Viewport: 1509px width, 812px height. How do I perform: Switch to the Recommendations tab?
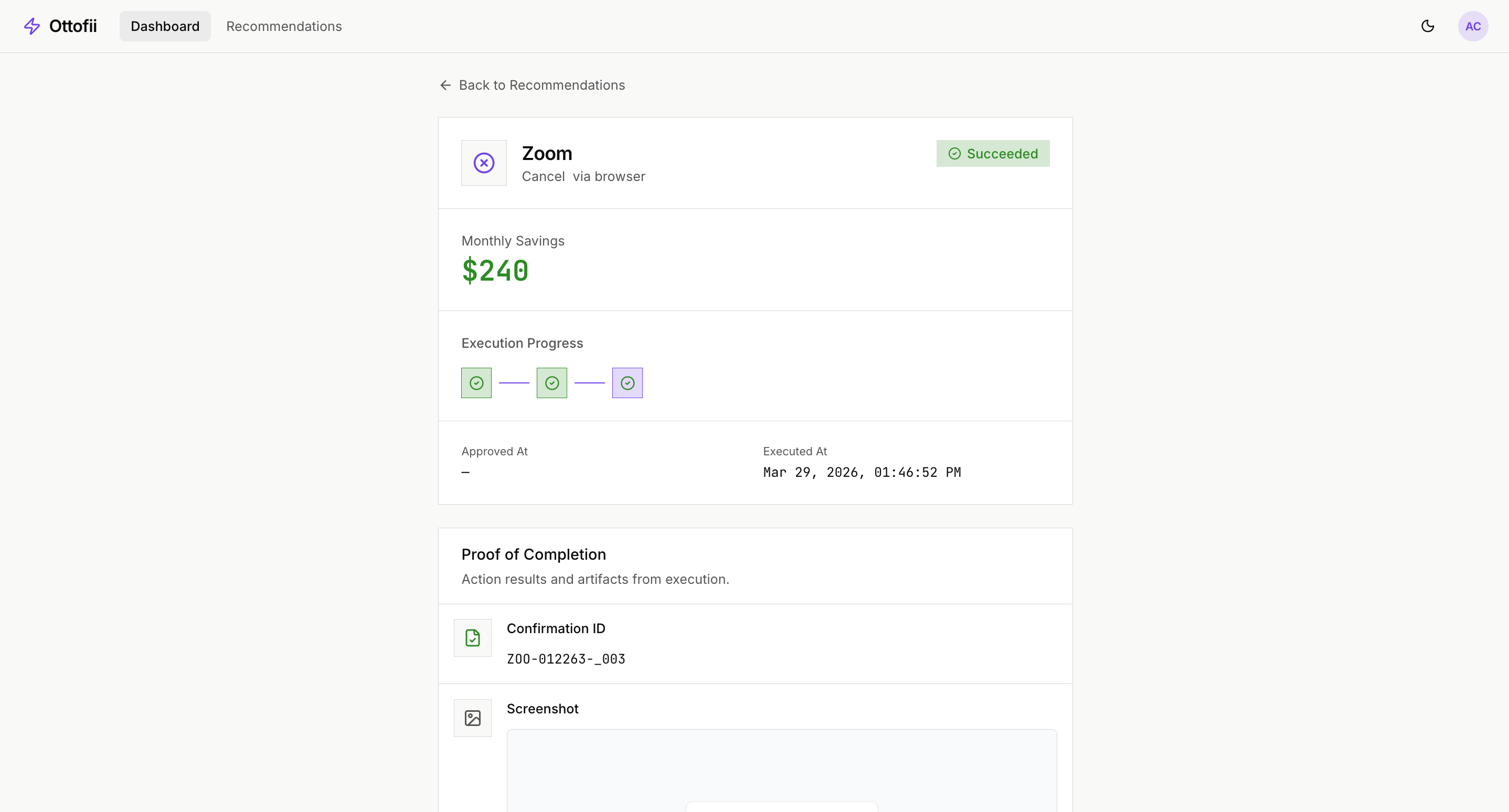283,26
